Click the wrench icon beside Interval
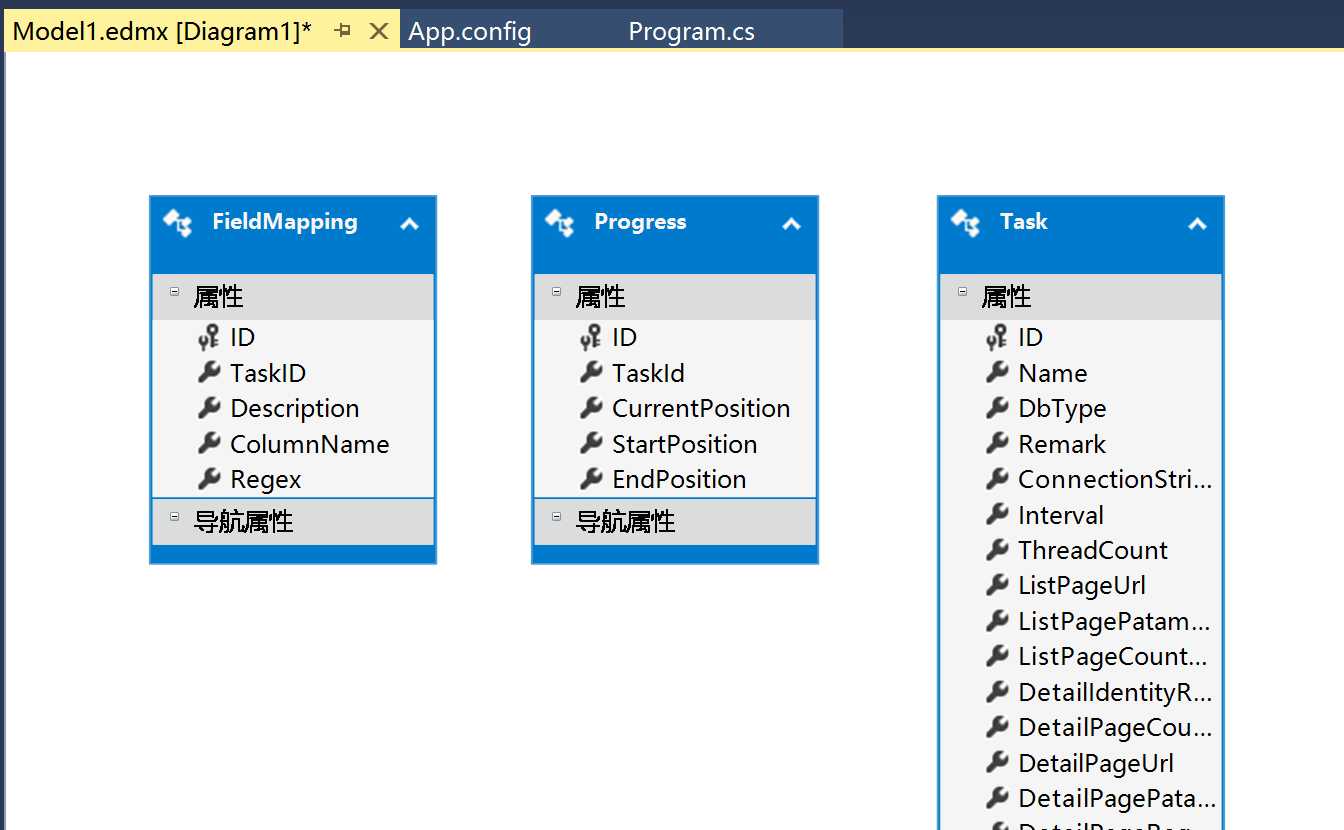Image resolution: width=1344 pixels, height=830 pixels. click(x=996, y=515)
